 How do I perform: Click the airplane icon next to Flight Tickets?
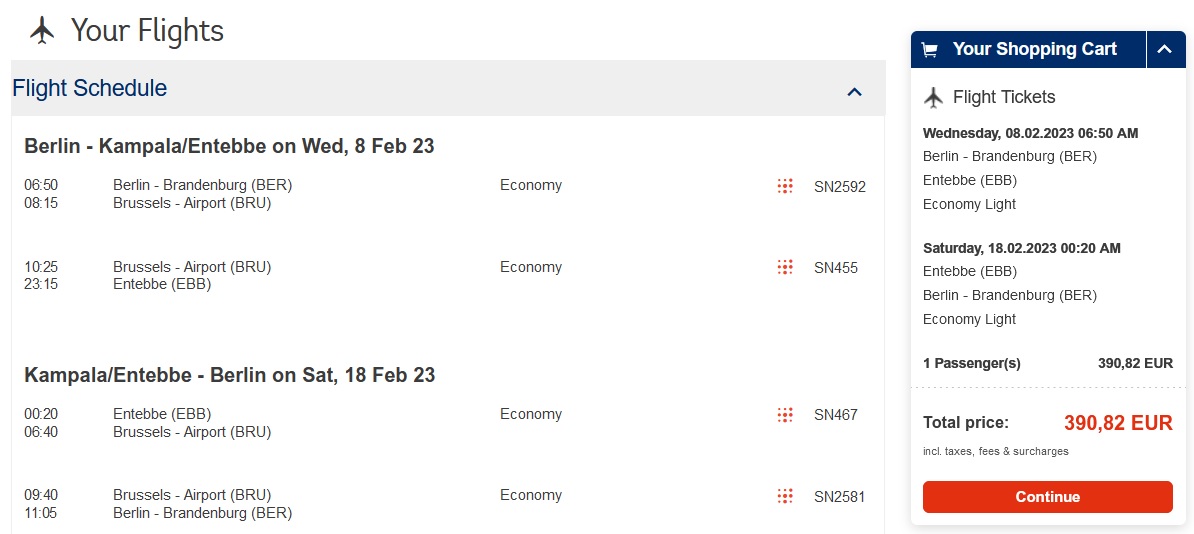click(933, 98)
